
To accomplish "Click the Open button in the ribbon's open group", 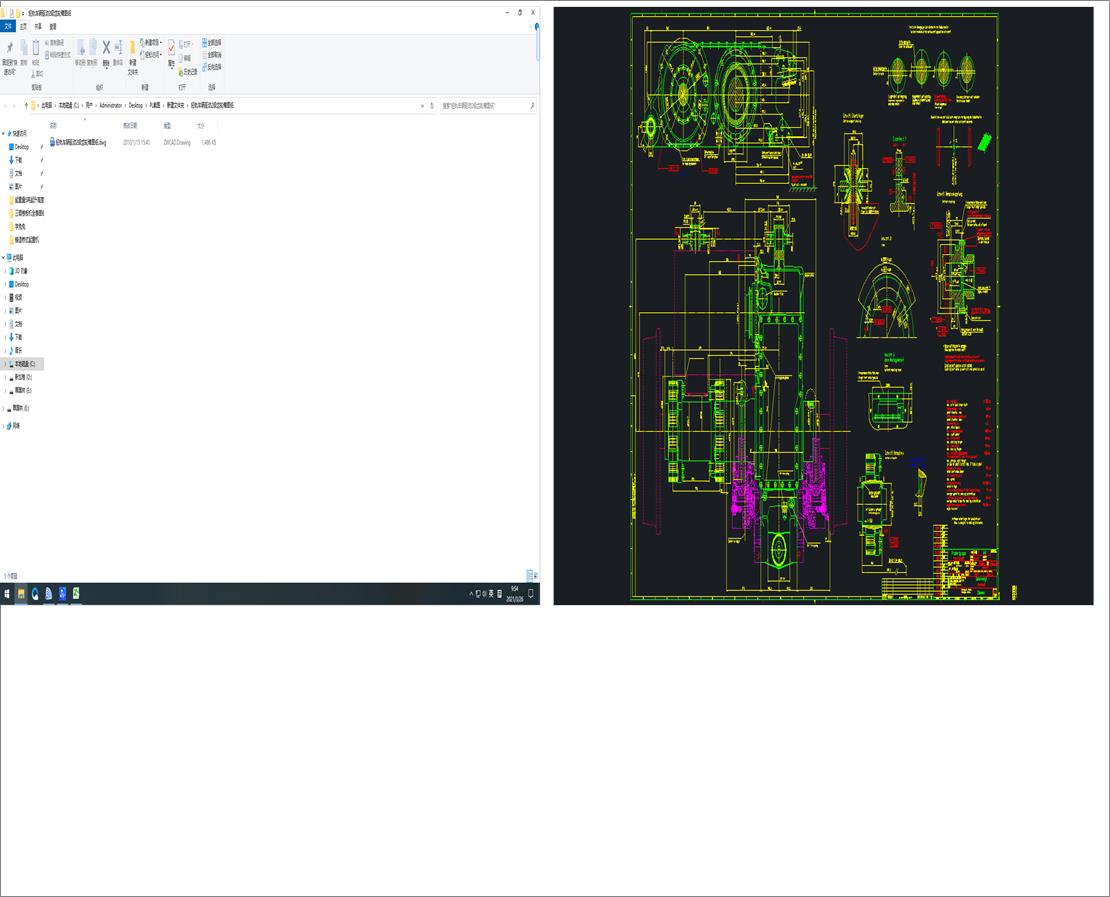I will 185,44.
